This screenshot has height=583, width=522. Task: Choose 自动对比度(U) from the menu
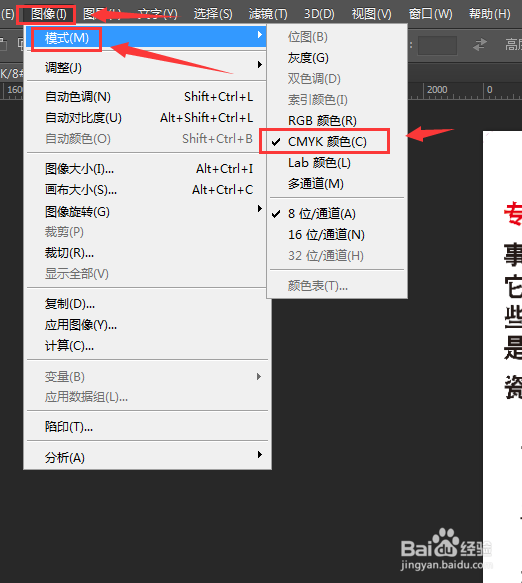click(147, 118)
